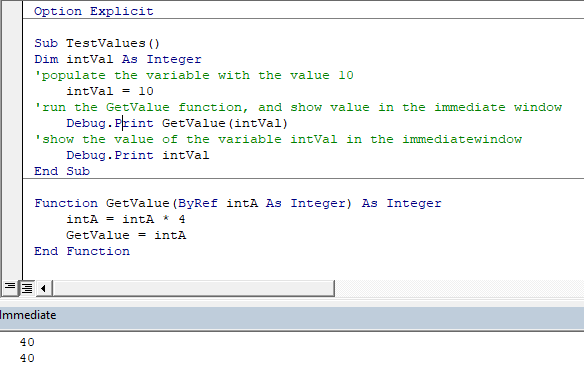Click the 'show the value of the variable' comment

coord(278,139)
